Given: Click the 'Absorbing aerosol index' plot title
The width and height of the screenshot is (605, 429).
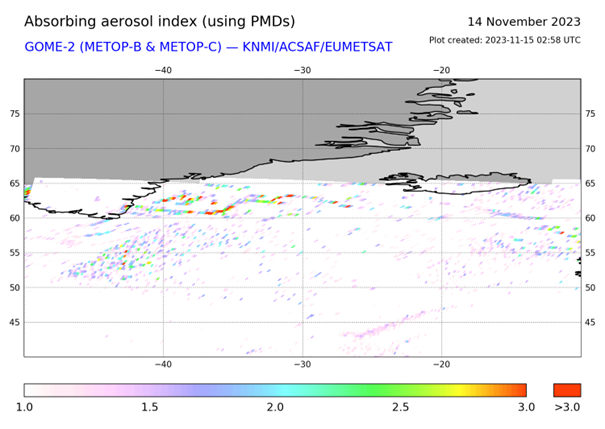Looking at the screenshot, I should 159,21.
